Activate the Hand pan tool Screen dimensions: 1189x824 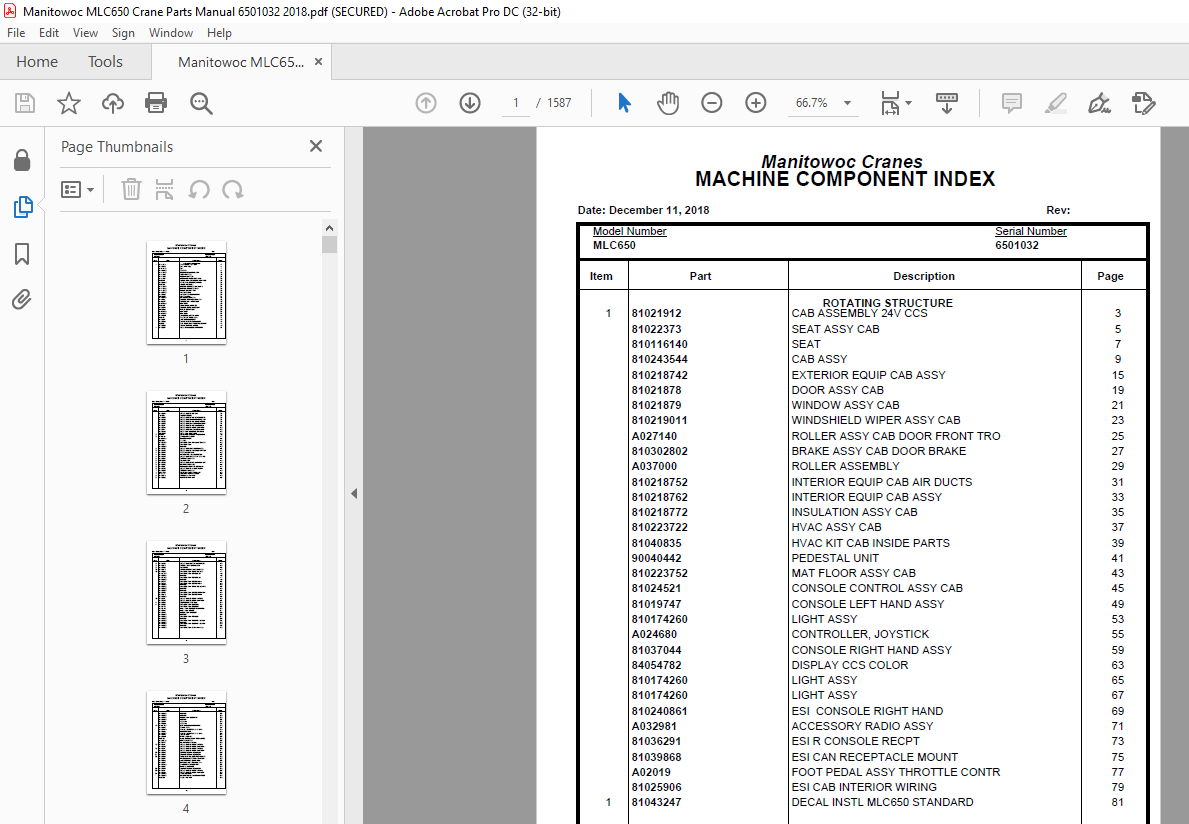[x=668, y=103]
